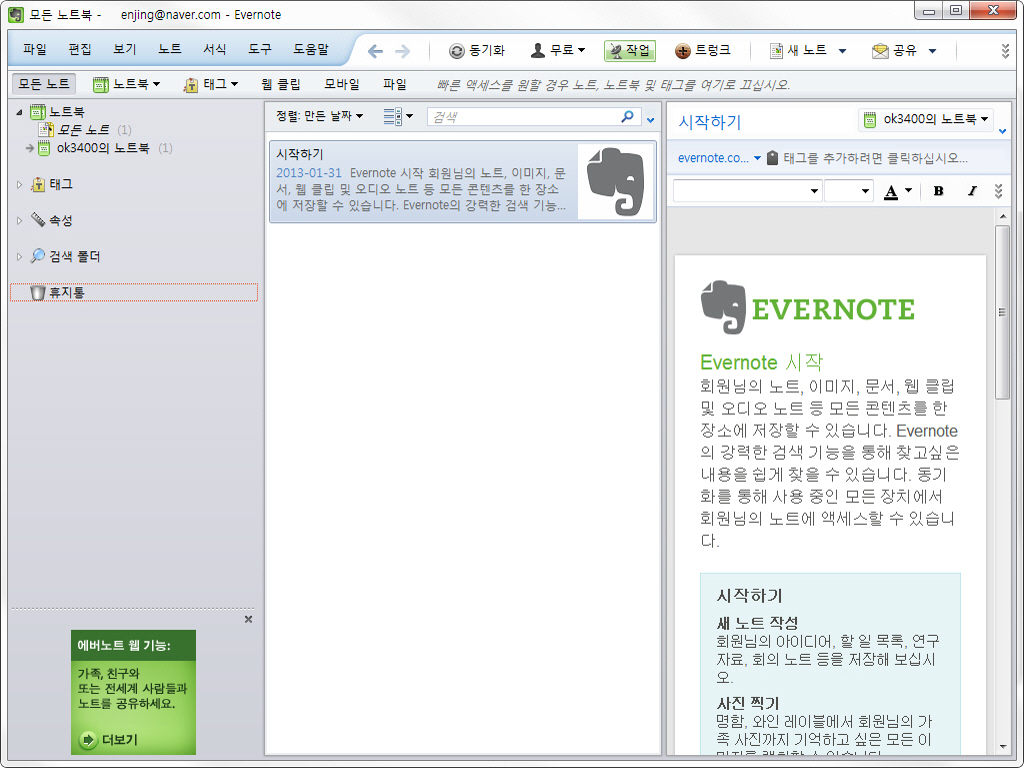Expand the note info panel chevron
This screenshot has width=1024, height=768.
point(1002,131)
